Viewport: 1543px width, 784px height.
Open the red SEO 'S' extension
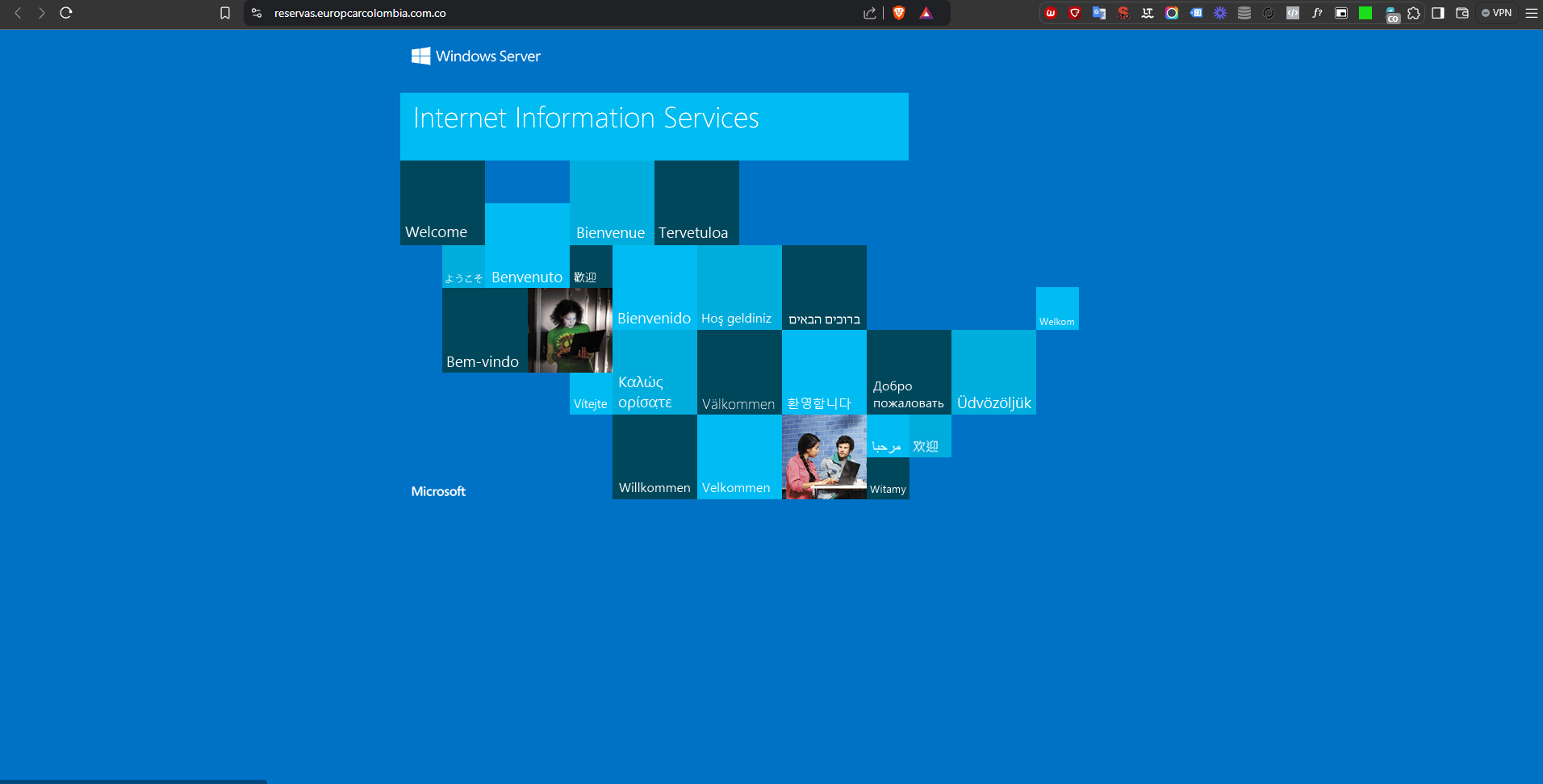1123,13
